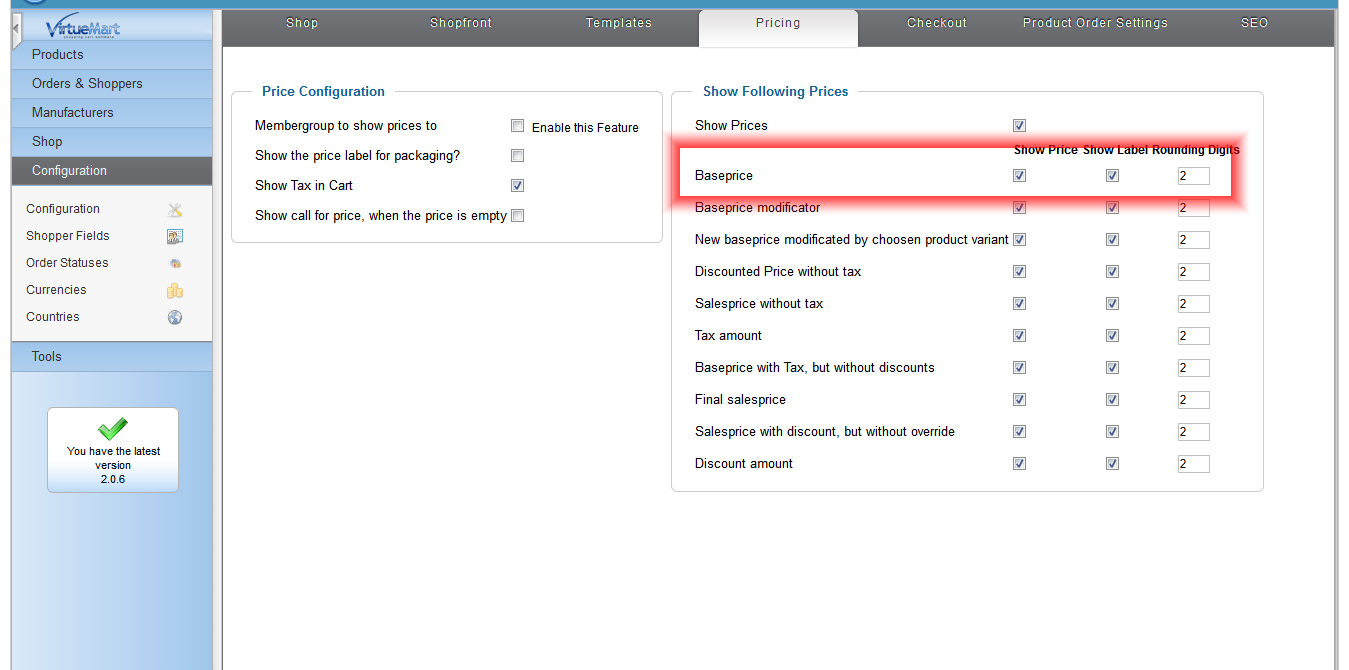The width and height of the screenshot is (1349, 670).
Task: Click the Configuration tools icon in sidebar
Action: [x=175, y=210]
